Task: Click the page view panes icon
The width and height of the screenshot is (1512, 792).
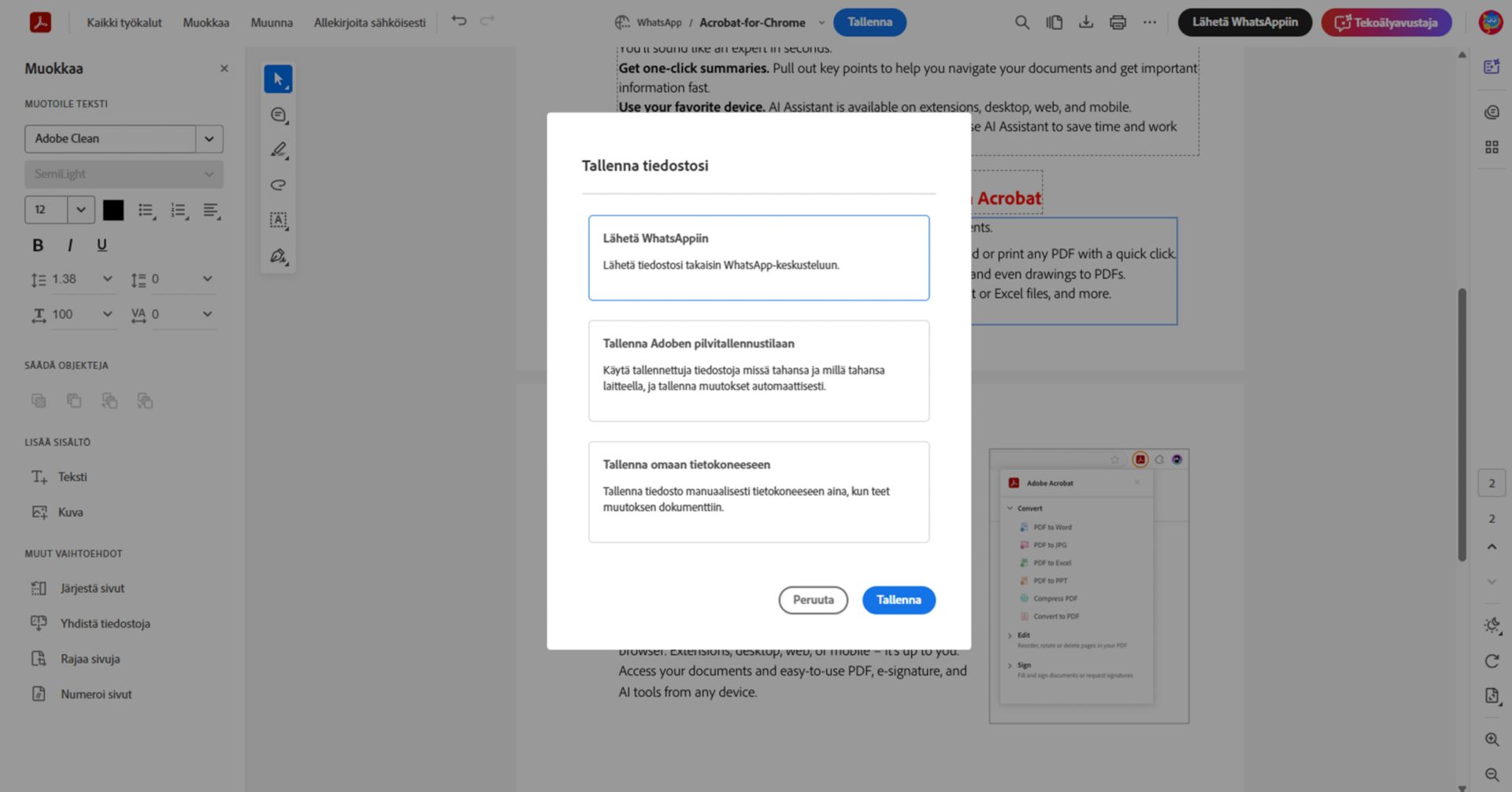Action: [1054, 22]
